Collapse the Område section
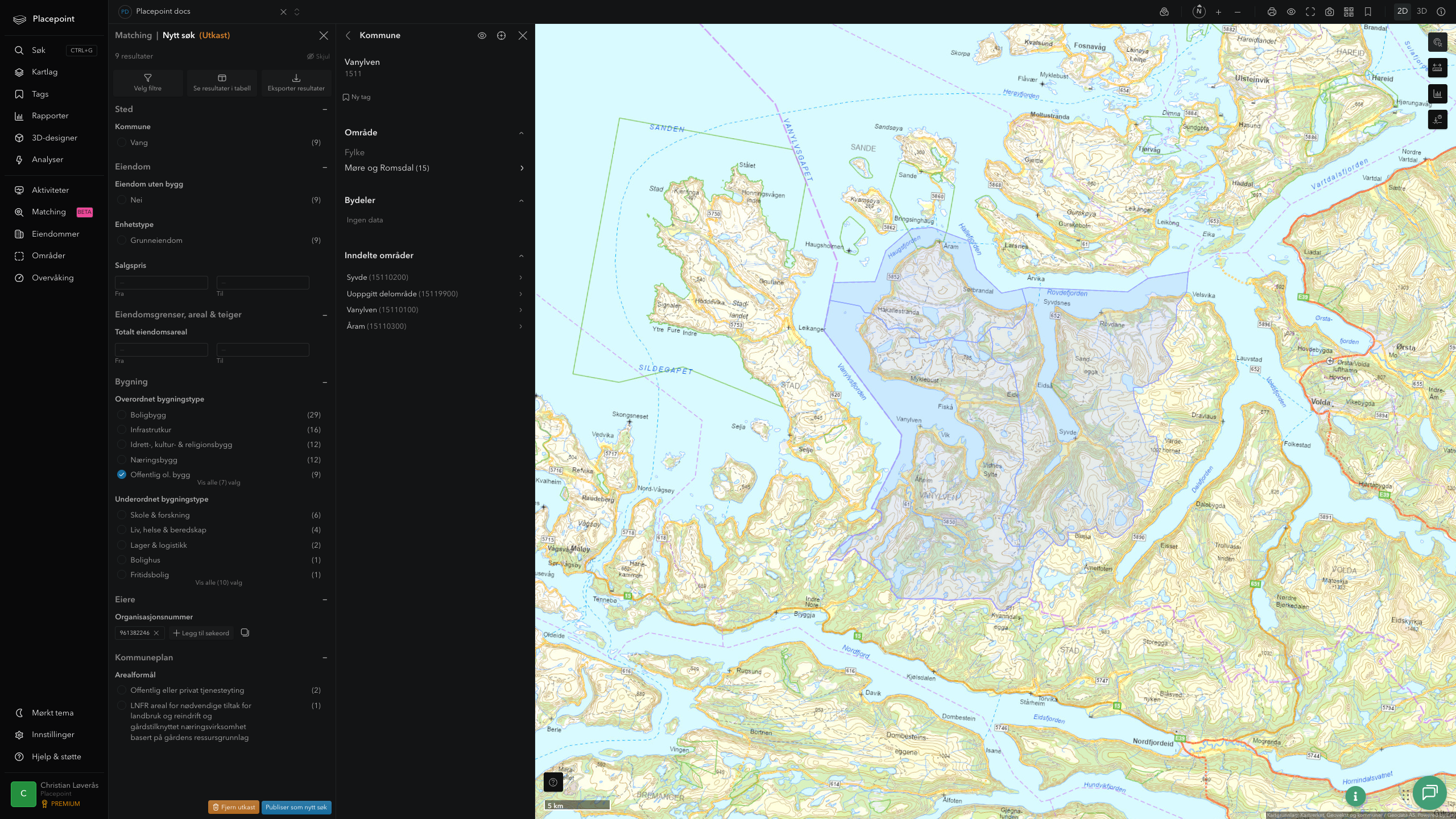This screenshot has width=1456, height=819. tap(521, 133)
